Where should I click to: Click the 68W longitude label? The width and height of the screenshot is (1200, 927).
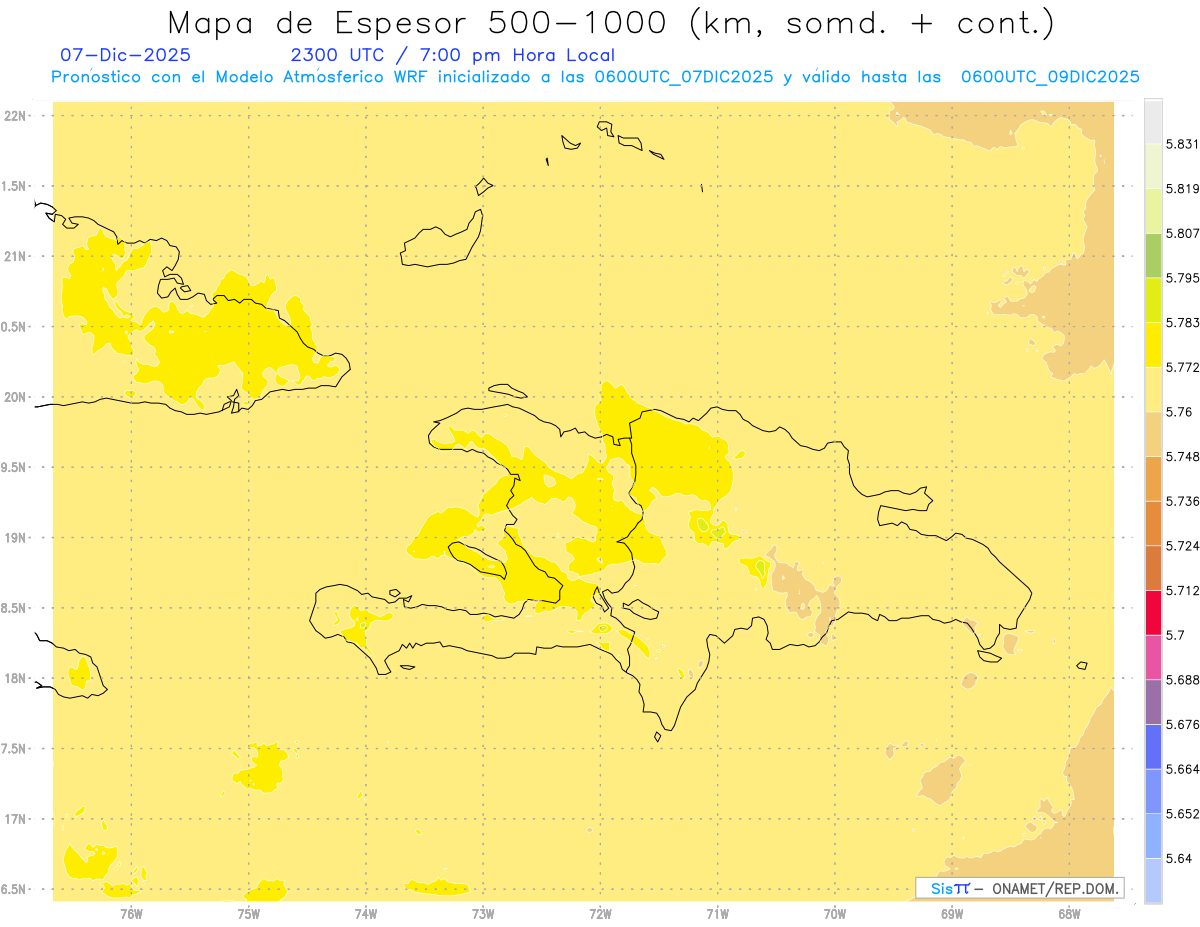(x=1069, y=913)
